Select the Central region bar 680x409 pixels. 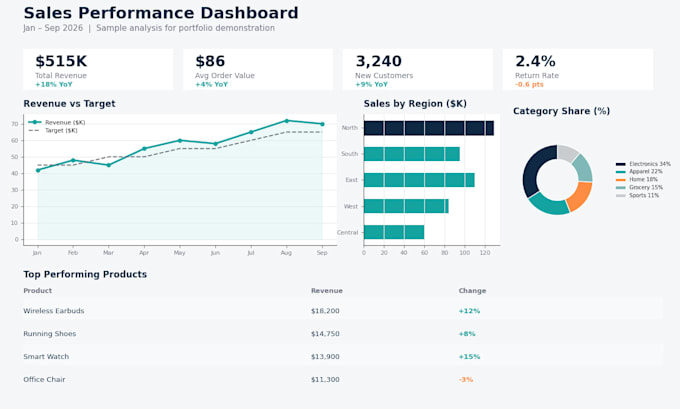pyautogui.click(x=394, y=232)
